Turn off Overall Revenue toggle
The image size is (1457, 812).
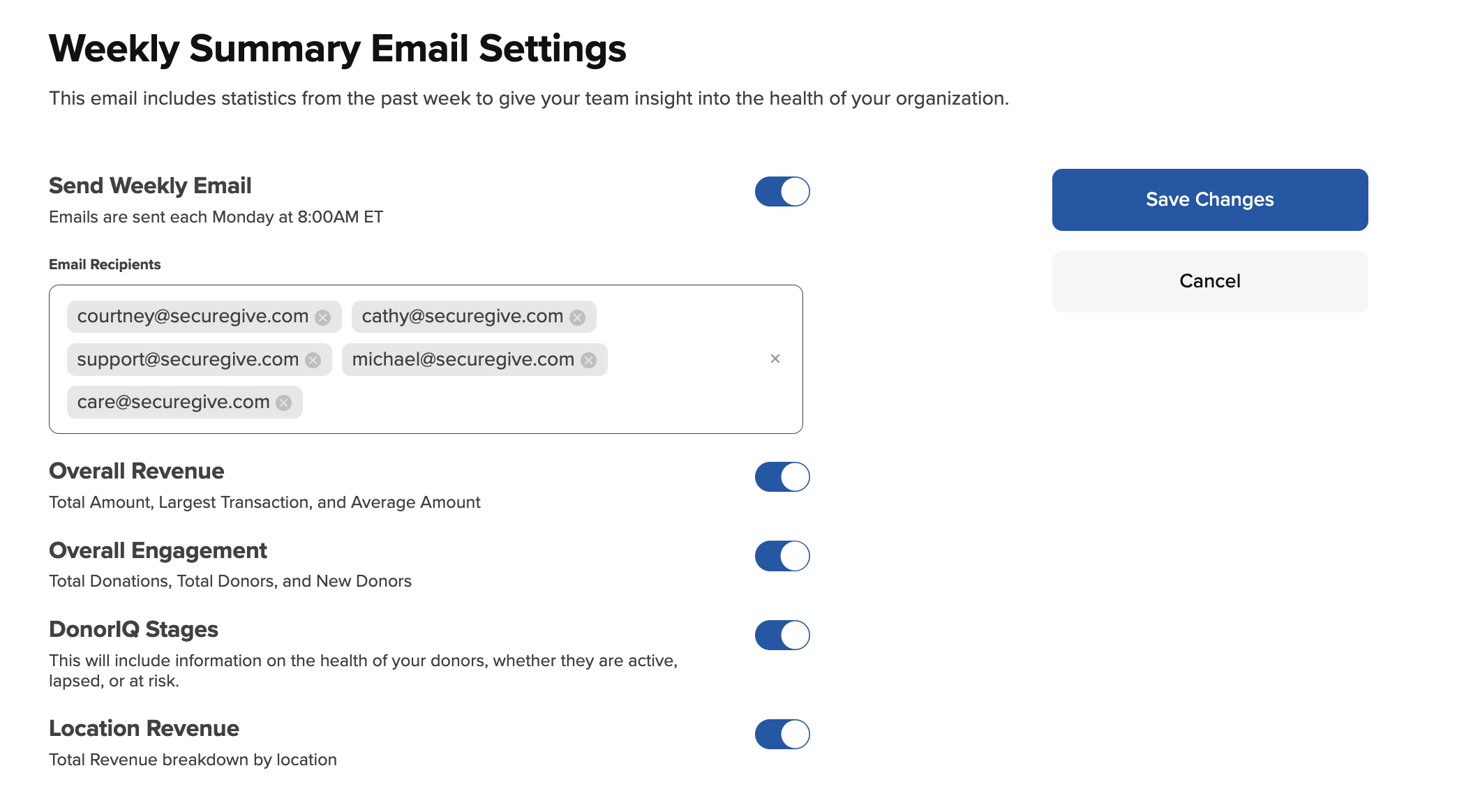pos(782,476)
